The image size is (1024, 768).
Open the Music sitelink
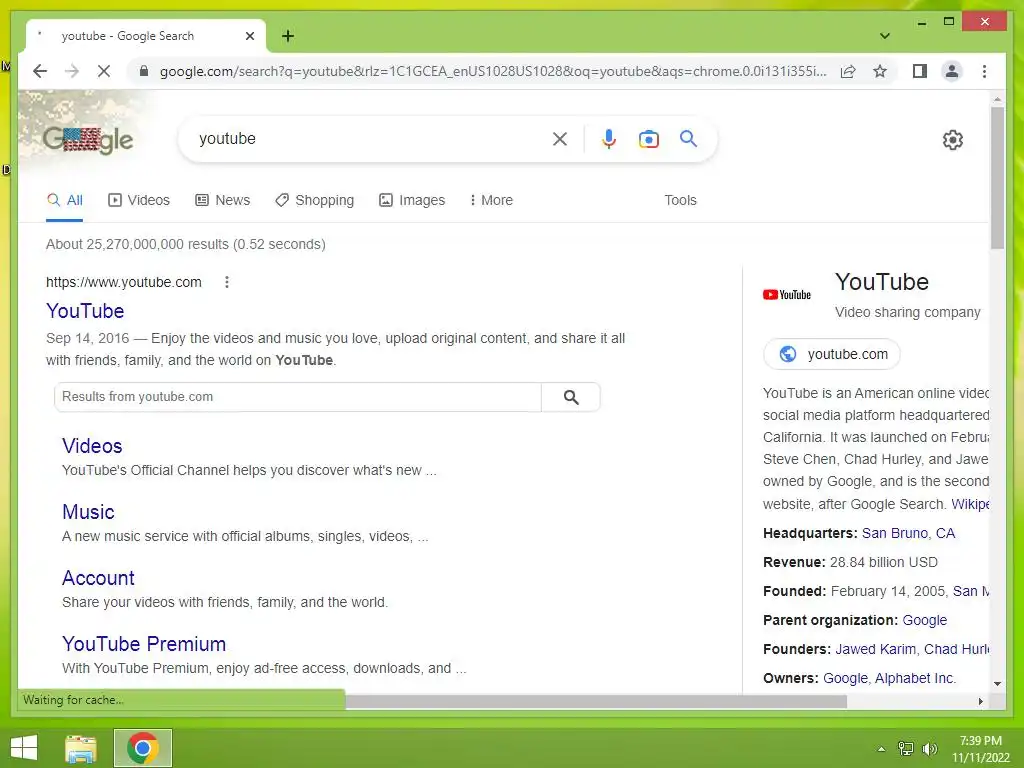[88, 511]
